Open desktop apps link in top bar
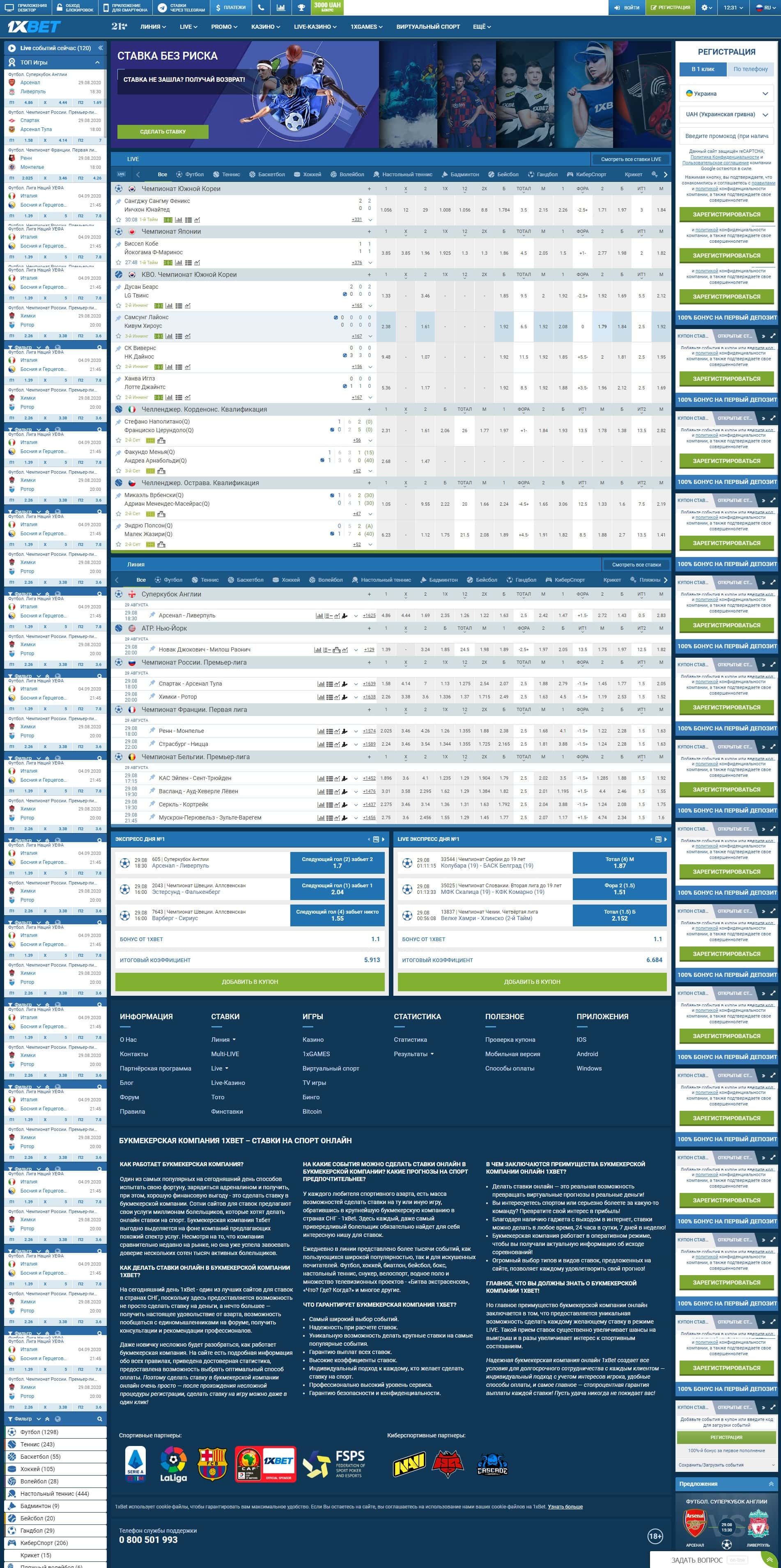Image resolution: width=781 pixels, height=1568 pixels. click(25, 8)
